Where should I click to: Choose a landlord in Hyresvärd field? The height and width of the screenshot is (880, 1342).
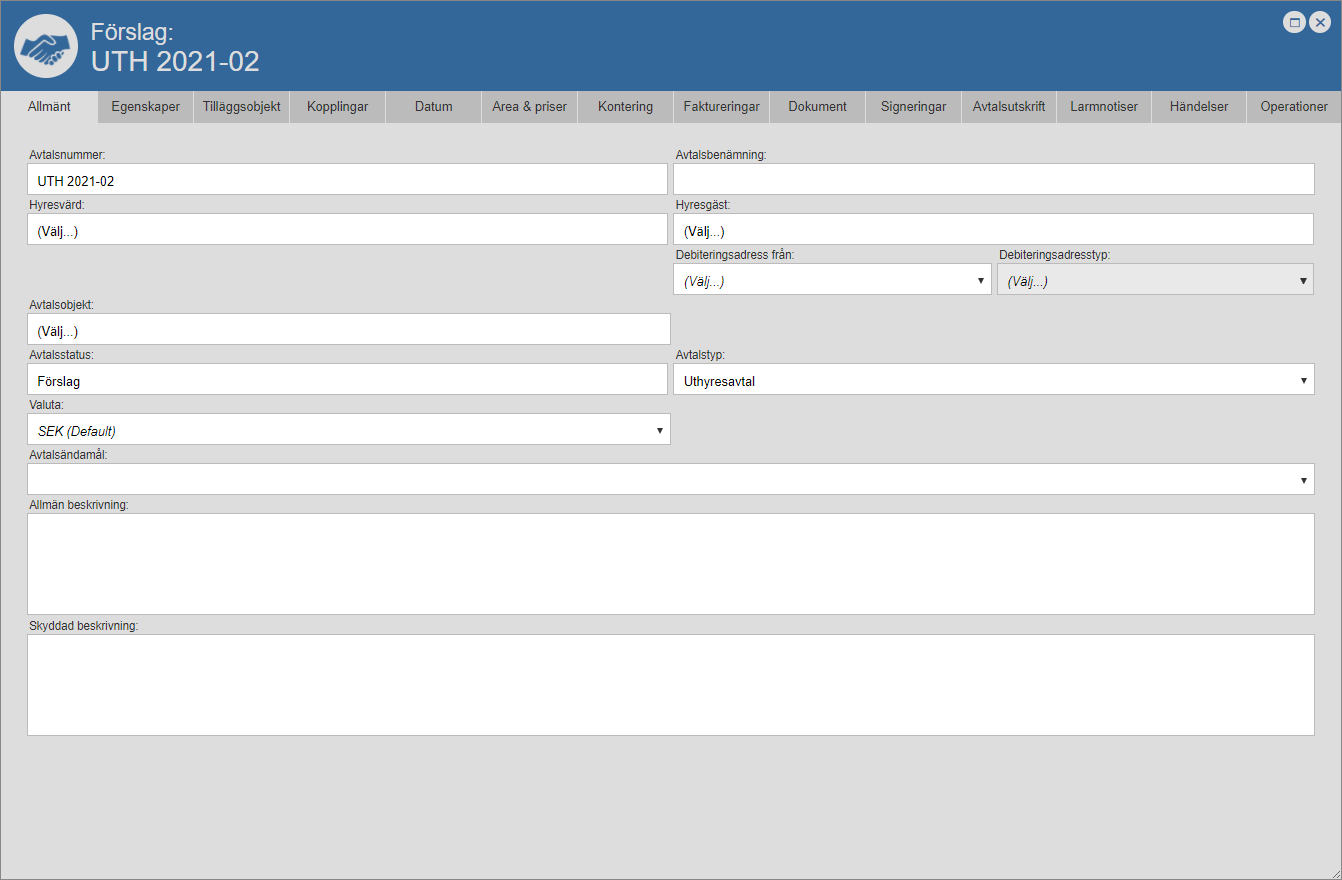pos(346,231)
